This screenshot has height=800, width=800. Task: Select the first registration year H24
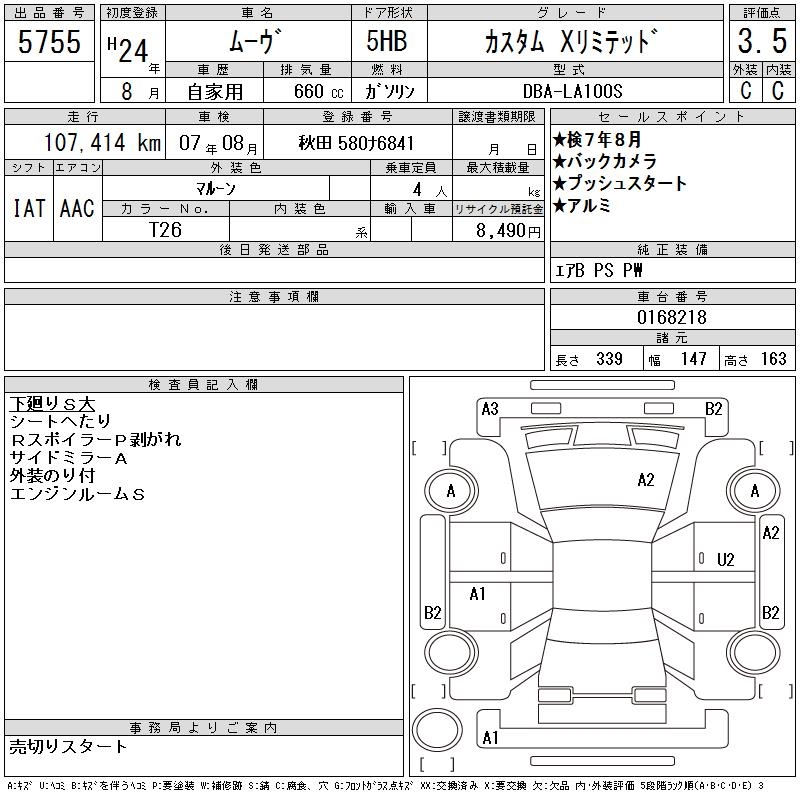129,50
